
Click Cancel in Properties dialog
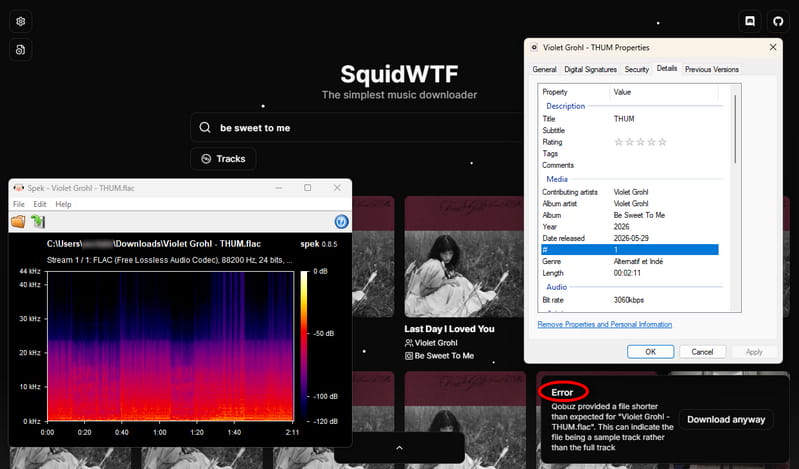click(x=702, y=352)
